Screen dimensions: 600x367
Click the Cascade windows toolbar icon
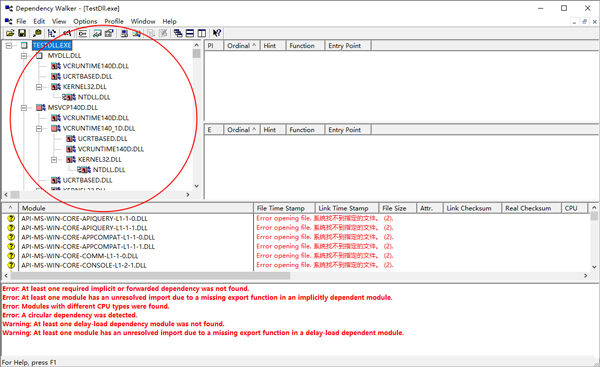pyautogui.click(x=178, y=33)
